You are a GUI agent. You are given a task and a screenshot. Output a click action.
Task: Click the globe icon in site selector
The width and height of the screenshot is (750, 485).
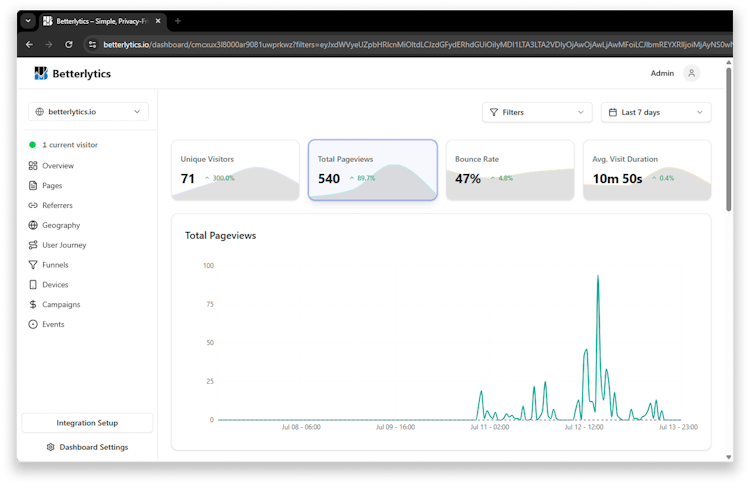pyautogui.click(x=40, y=111)
